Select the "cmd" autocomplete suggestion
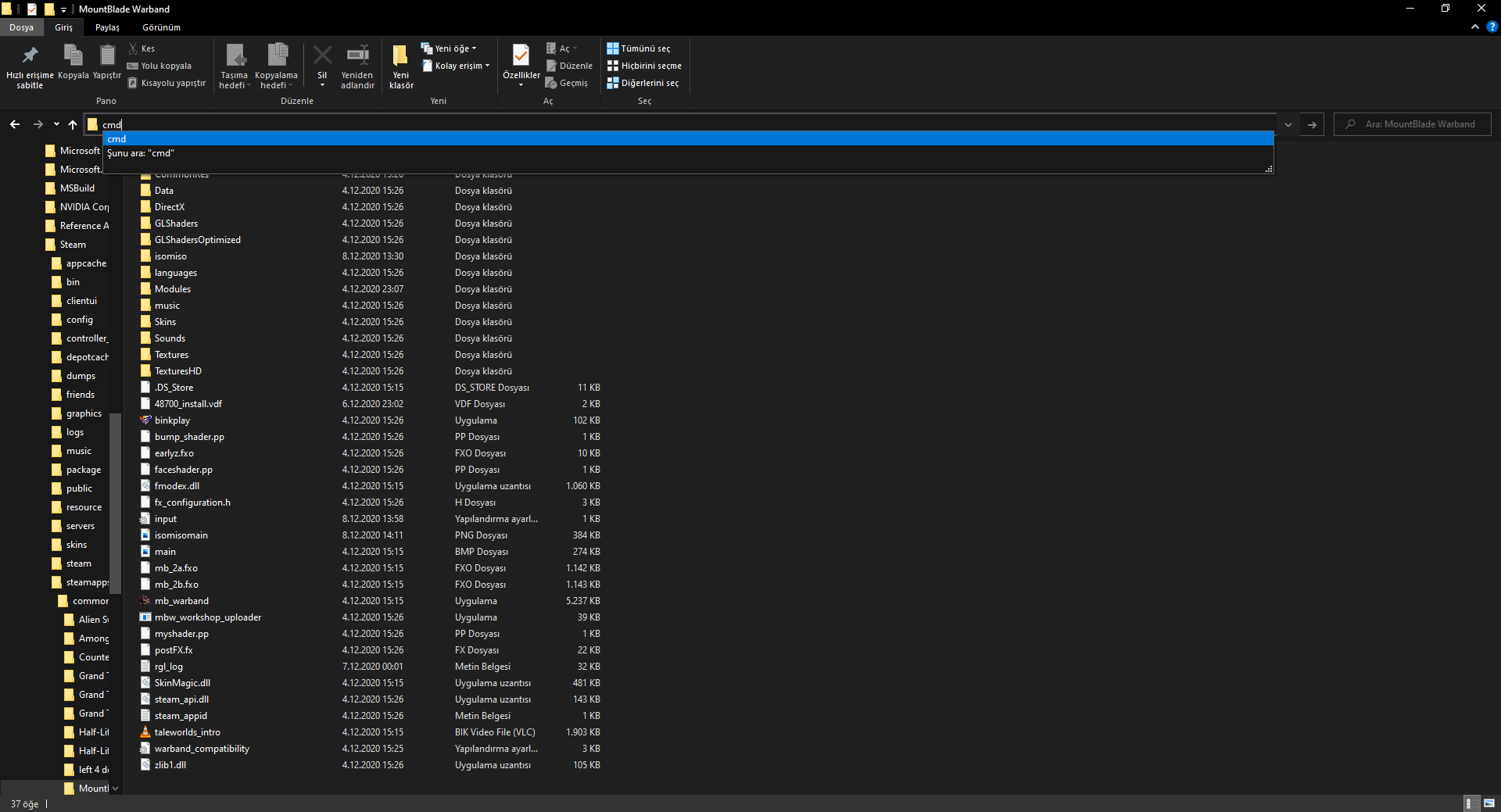Viewport: 1501px width, 812px height. 688,139
